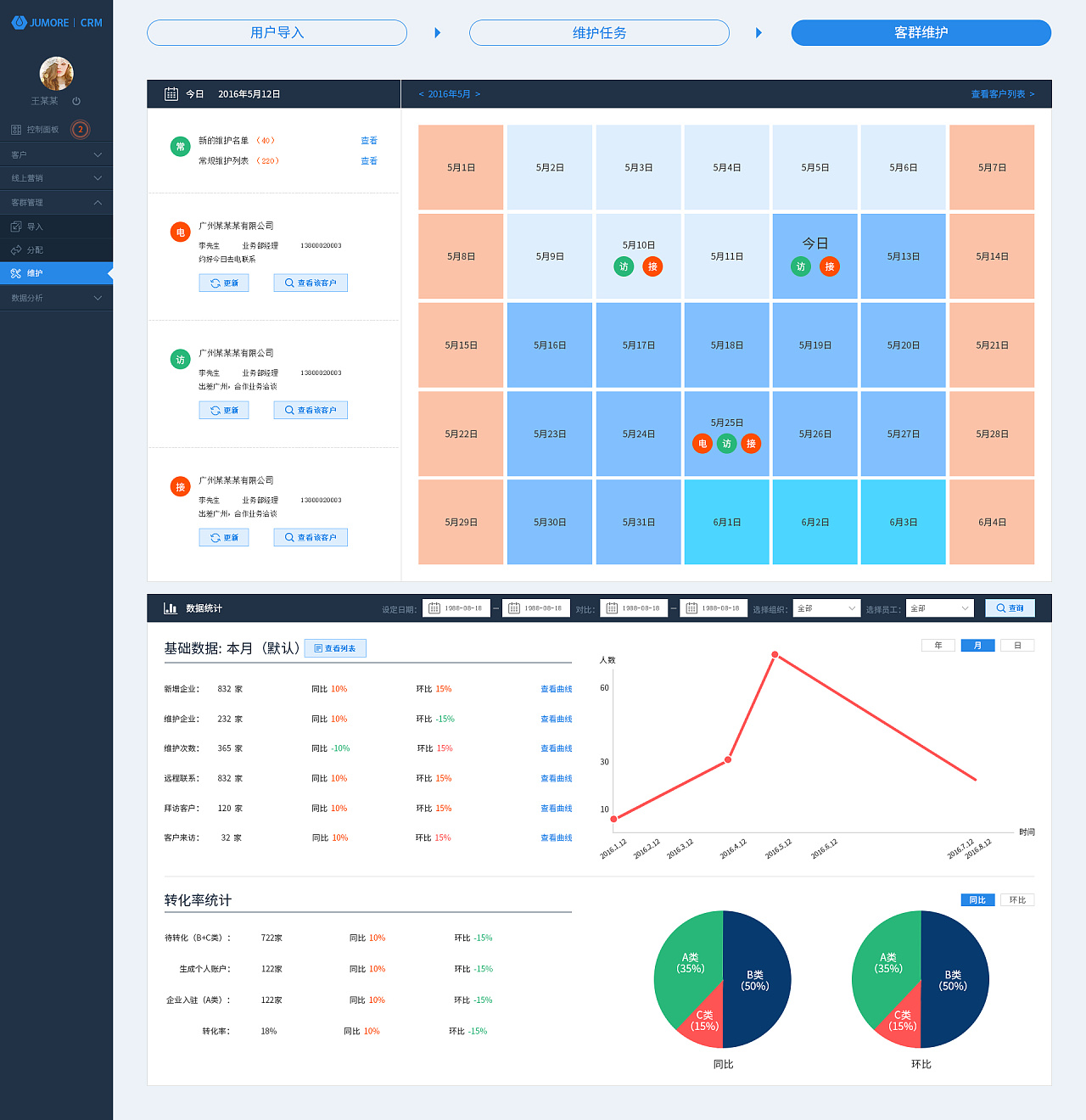Viewport: 1086px width, 1120px height.
Task: Click the second 设定日期 date field
Action: click(x=536, y=608)
